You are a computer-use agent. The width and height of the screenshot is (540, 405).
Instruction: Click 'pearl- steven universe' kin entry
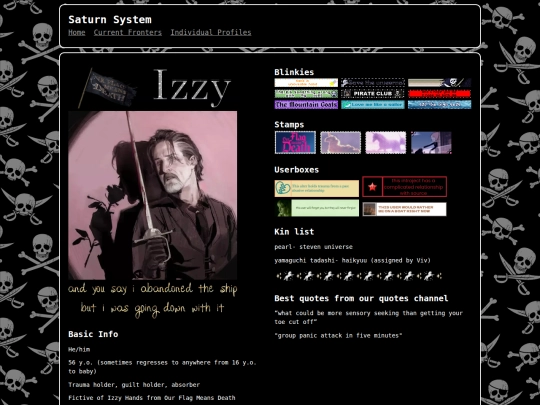[313, 247]
